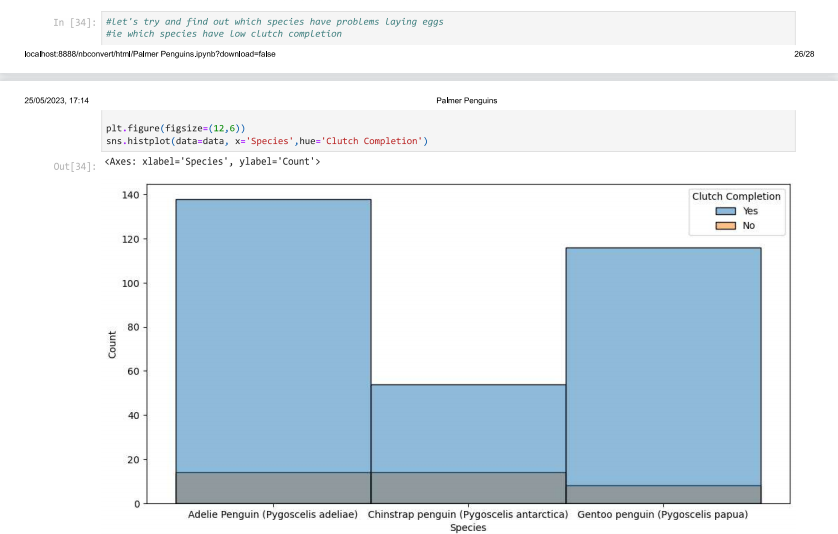Click the blue Yes legend swatch
838x534 pixels.
tap(725, 211)
